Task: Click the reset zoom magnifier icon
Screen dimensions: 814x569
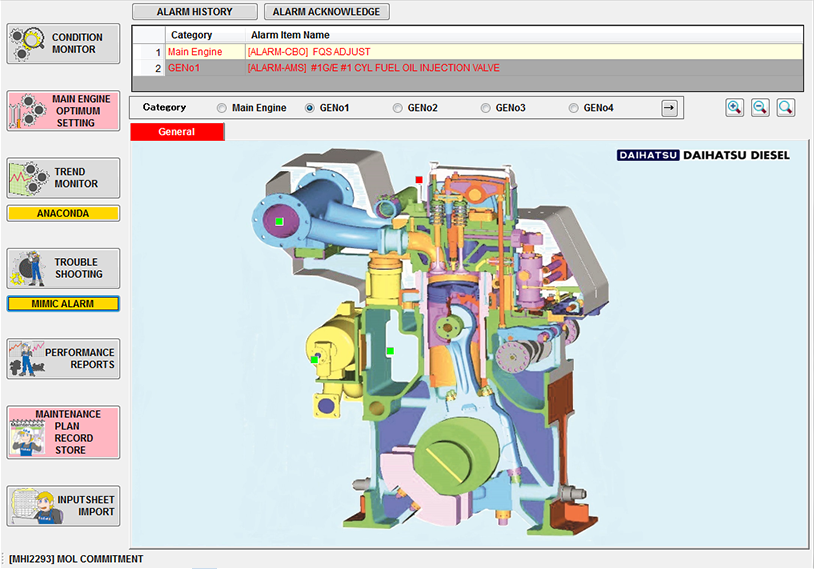Action: coord(786,108)
